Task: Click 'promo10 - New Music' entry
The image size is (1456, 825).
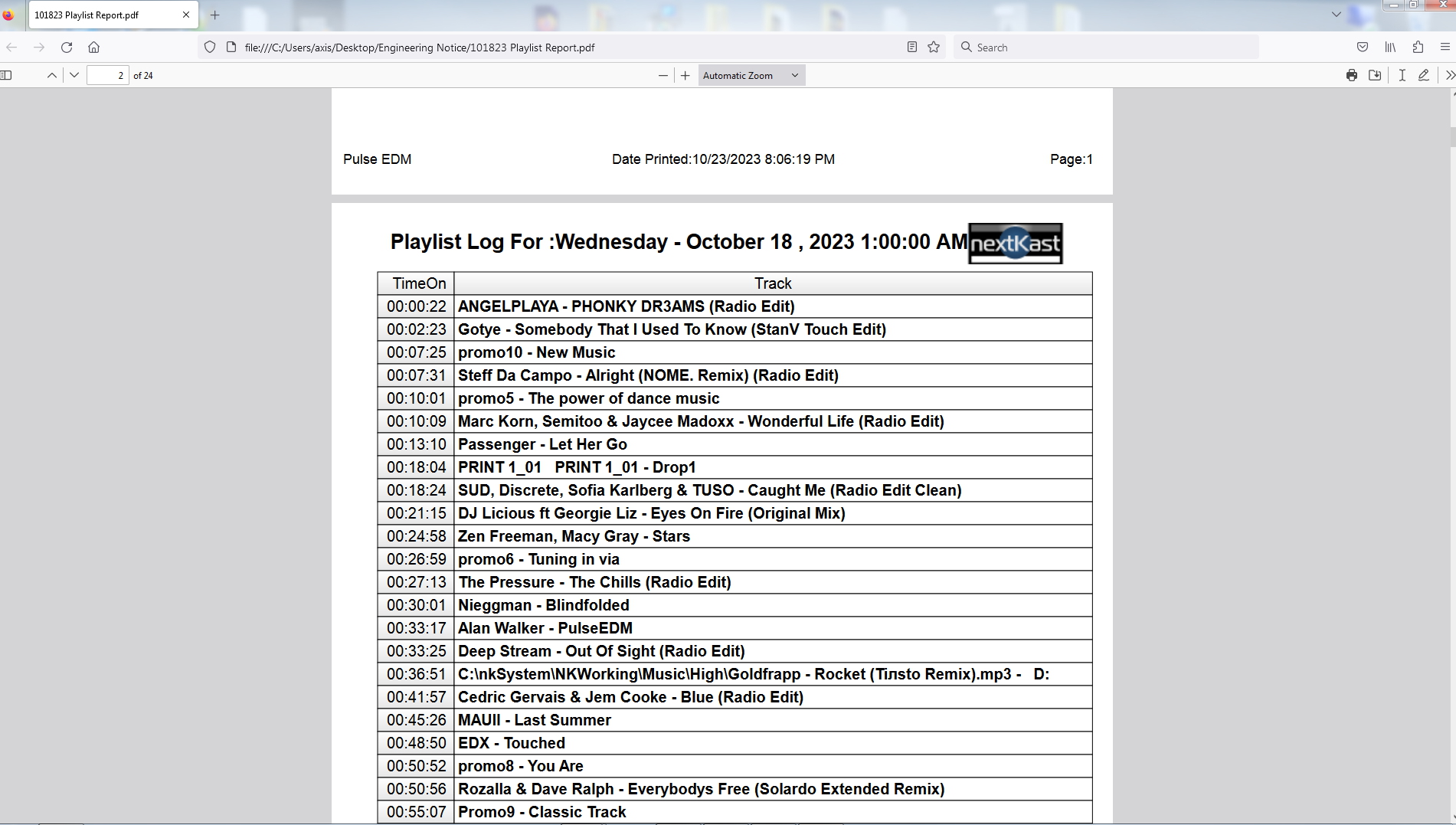Action: (x=735, y=352)
